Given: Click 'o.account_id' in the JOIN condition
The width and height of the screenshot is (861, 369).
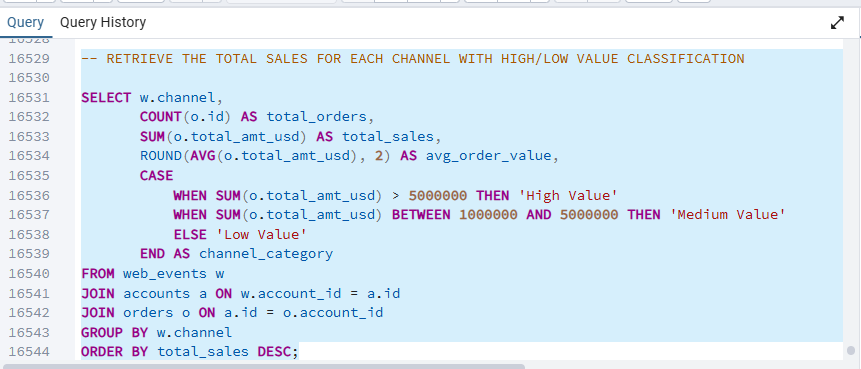Looking at the screenshot, I should pos(333,312).
